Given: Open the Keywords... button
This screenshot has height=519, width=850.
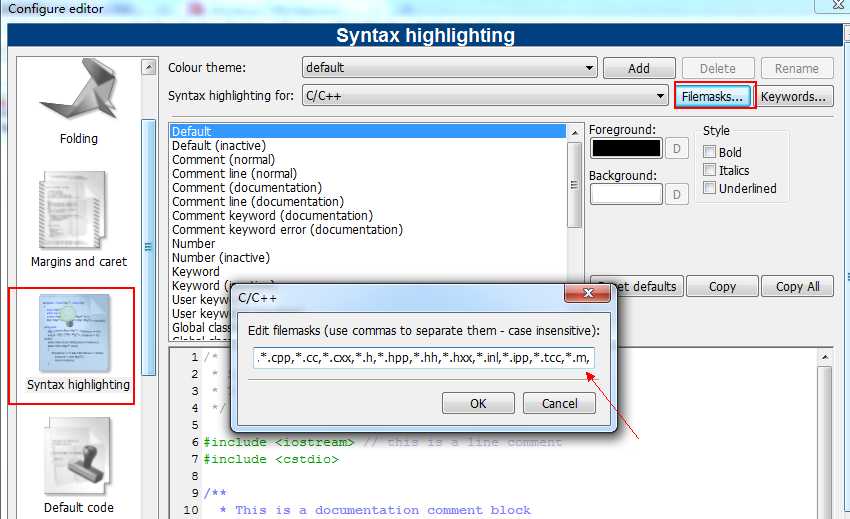Looking at the screenshot, I should pyautogui.click(x=794, y=97).
